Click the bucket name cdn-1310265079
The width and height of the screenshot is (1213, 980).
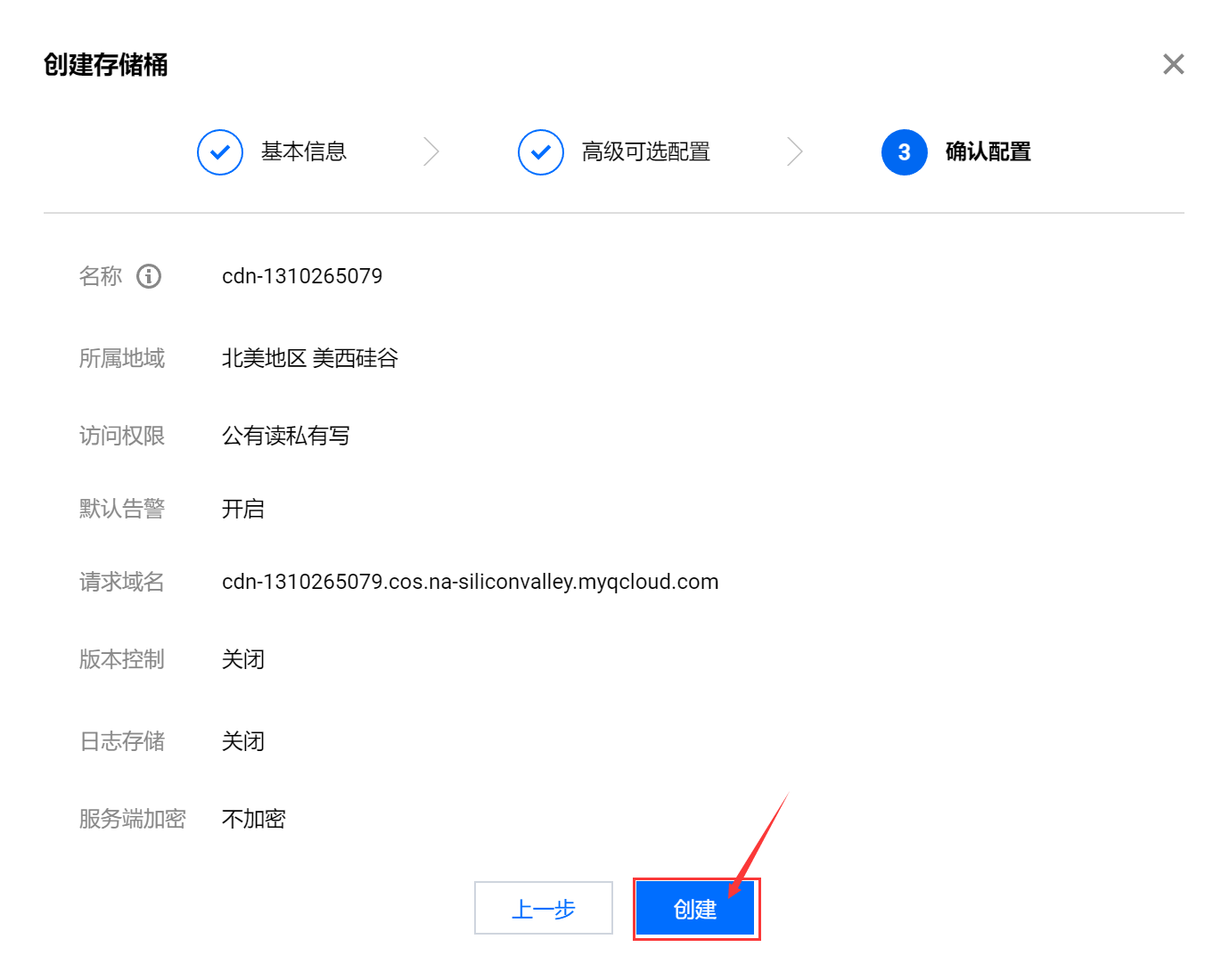pyautogui.click(x=302, y=276)
